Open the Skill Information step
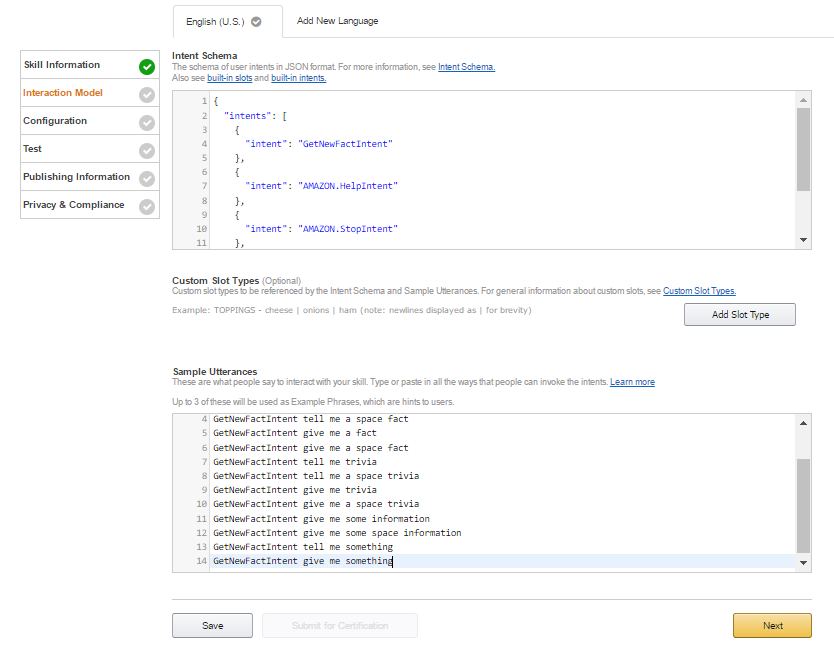Screen dimensions: 834x650 90,65
